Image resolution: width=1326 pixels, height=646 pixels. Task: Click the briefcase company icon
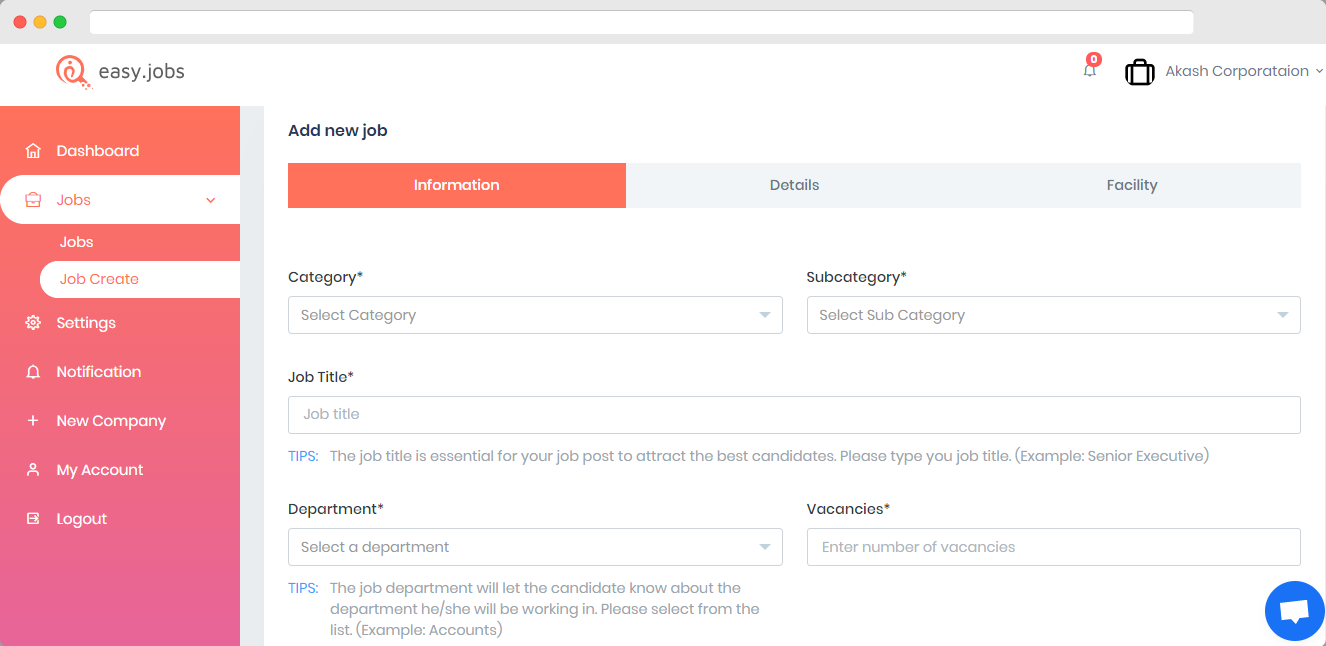[1140, 72]
